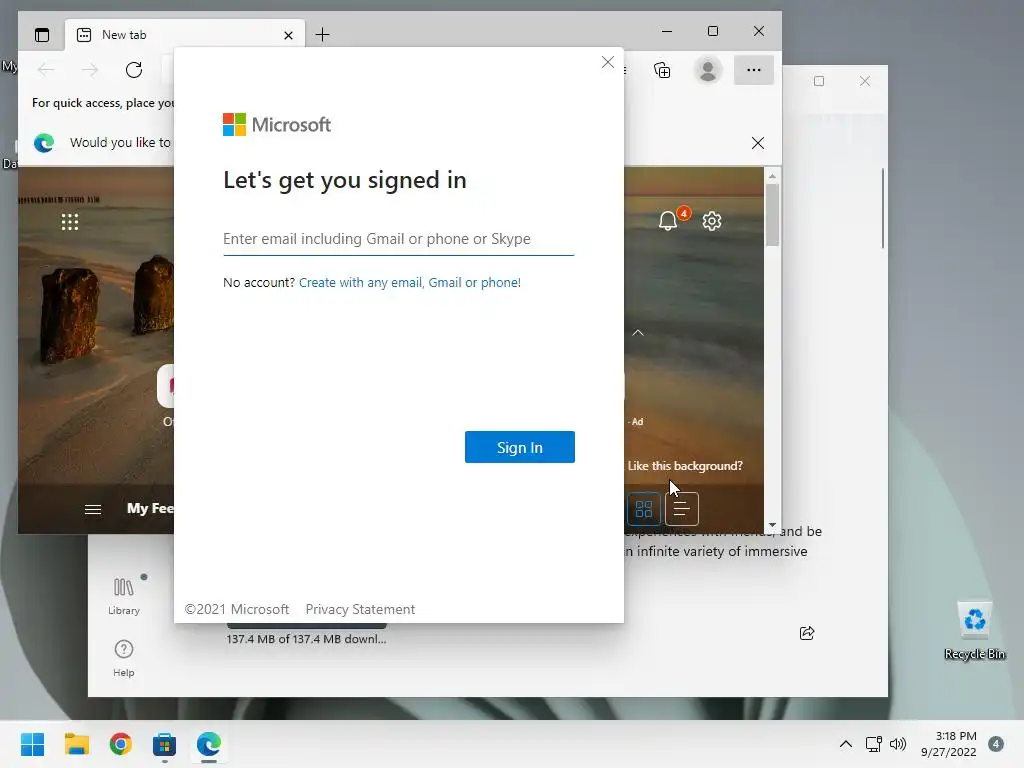Screen dimensions: 1024x768
Task: Open the Privacy Statement link
Action: (x=360, y=609)
